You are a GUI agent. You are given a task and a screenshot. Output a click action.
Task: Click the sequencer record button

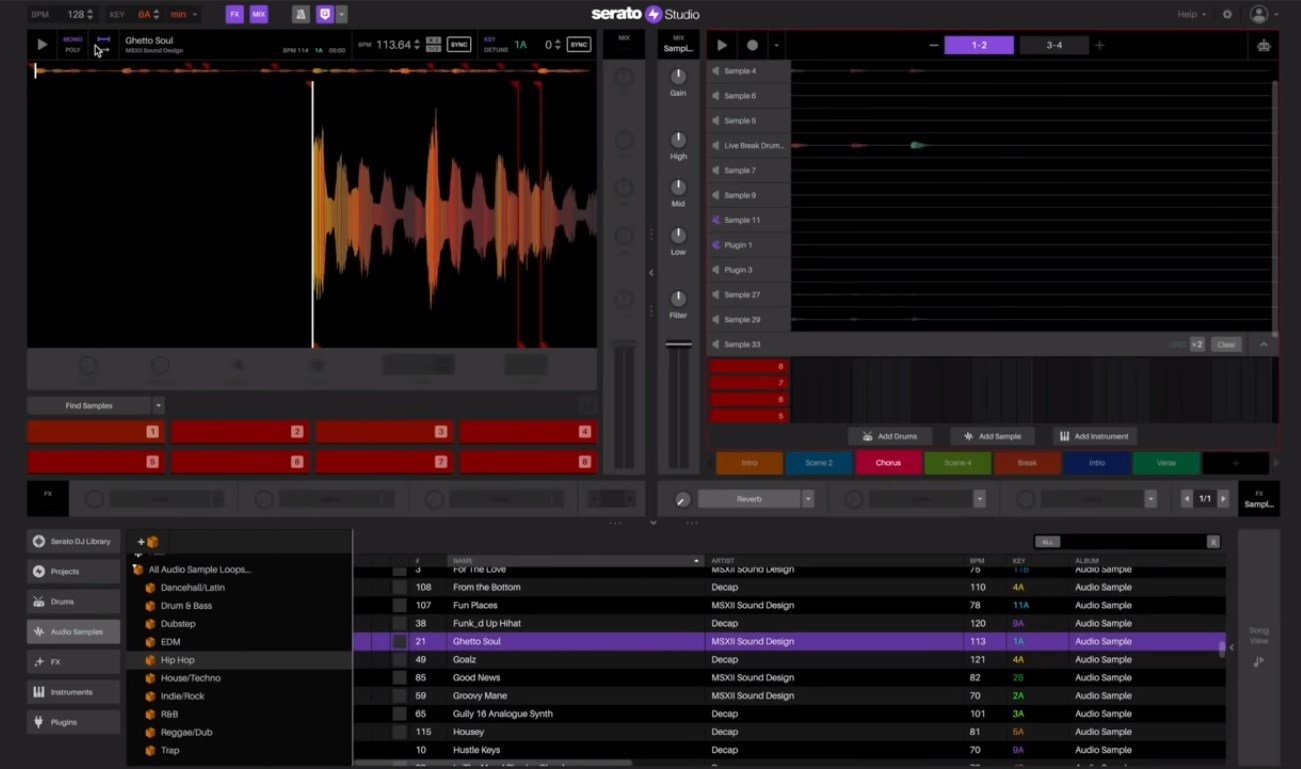[752, 45]
